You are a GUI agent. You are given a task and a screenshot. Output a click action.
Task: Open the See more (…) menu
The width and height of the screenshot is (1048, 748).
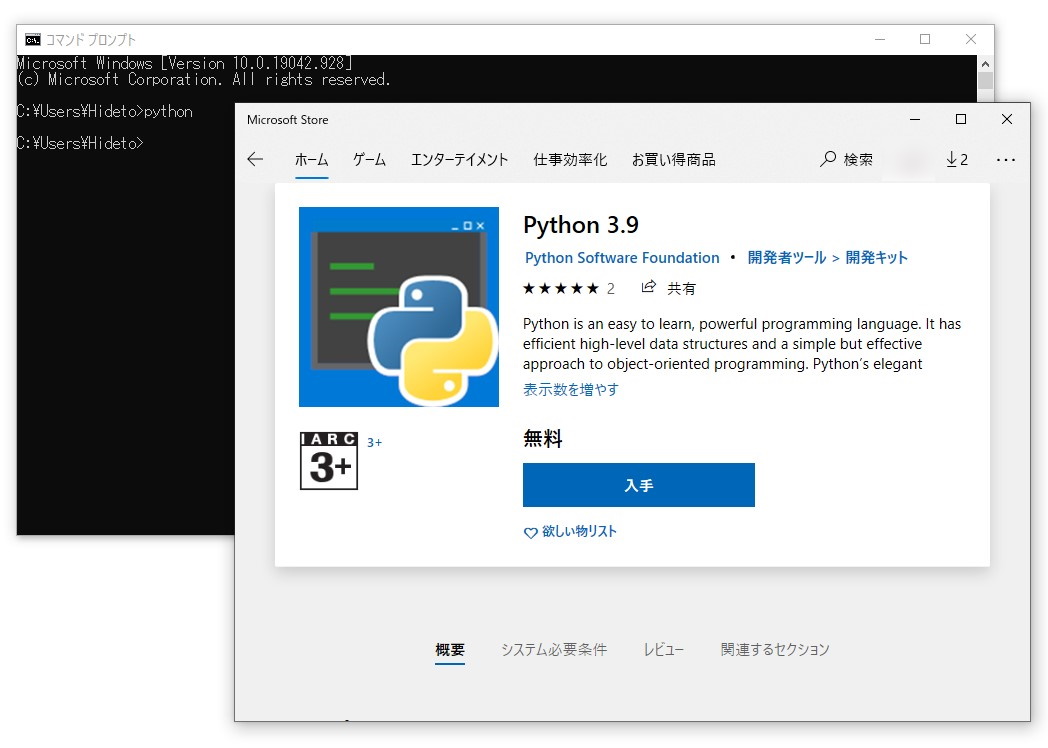(x=1006, y=159)
